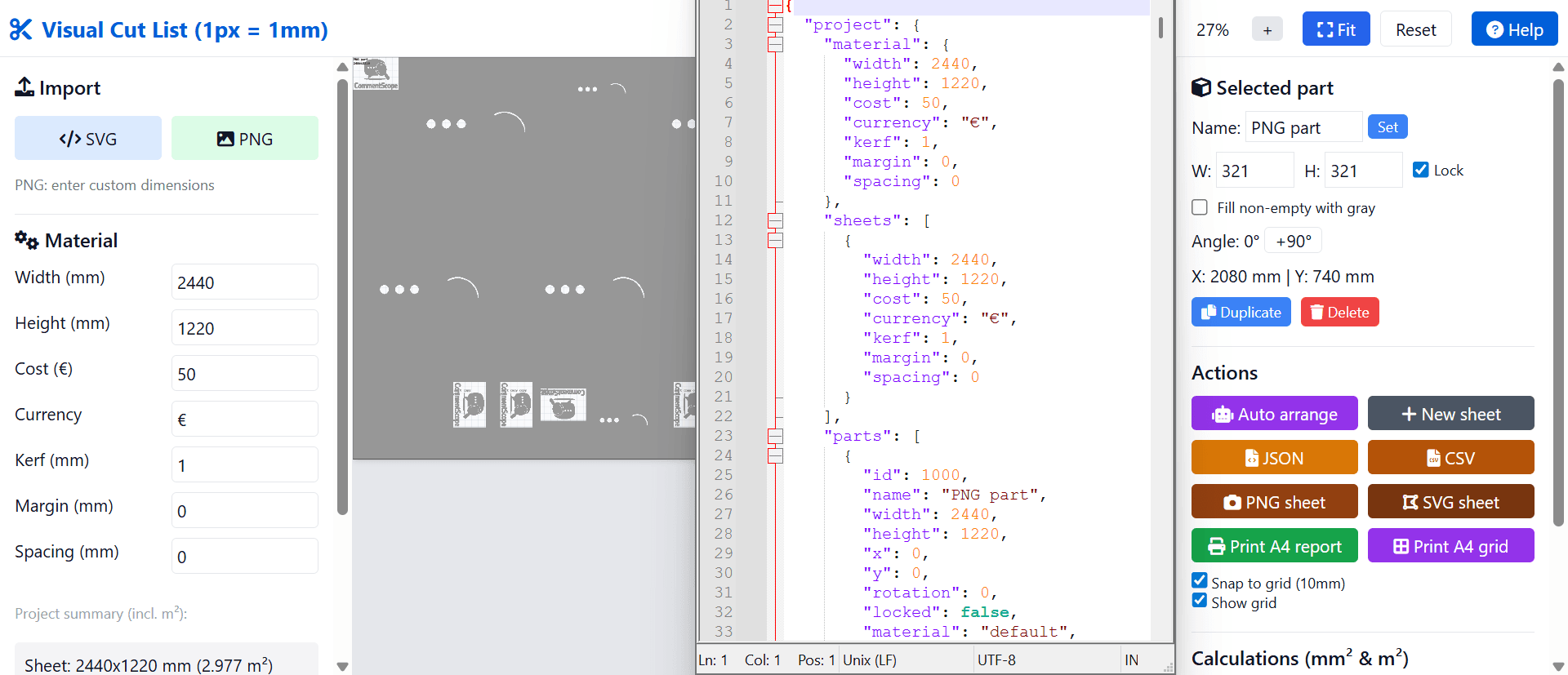Click the UTF-8 encoding status entry

coord(996,659)
